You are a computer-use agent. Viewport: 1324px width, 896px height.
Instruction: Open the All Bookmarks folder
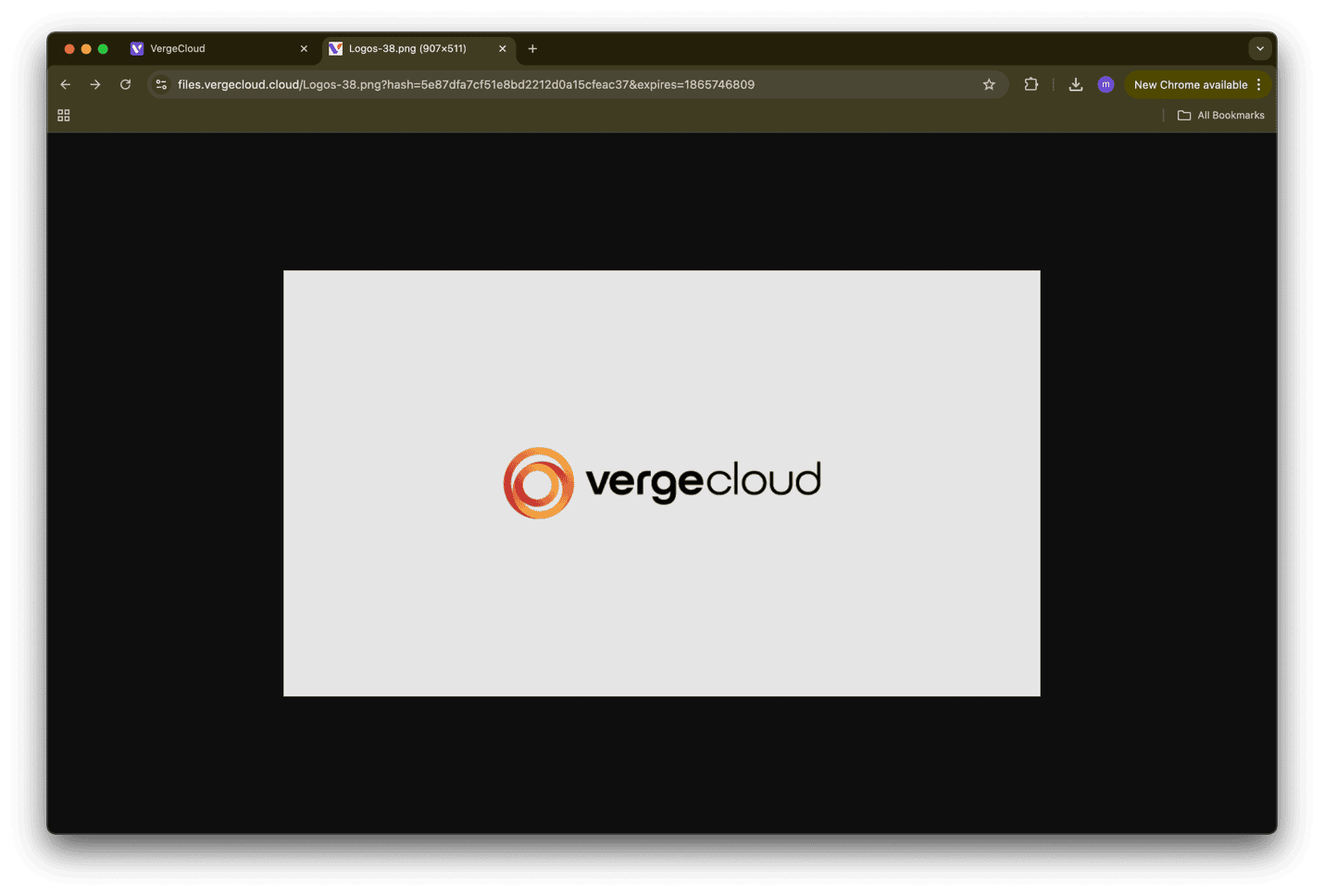1221,116
